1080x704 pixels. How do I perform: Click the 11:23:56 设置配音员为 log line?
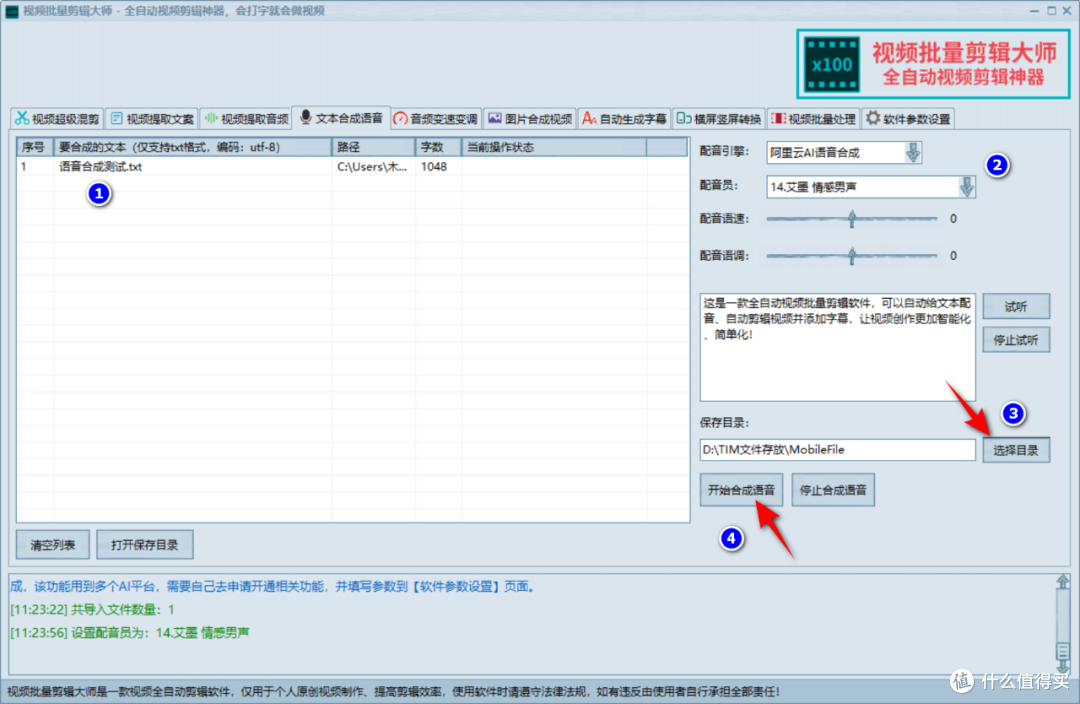(x=129, y=632)
